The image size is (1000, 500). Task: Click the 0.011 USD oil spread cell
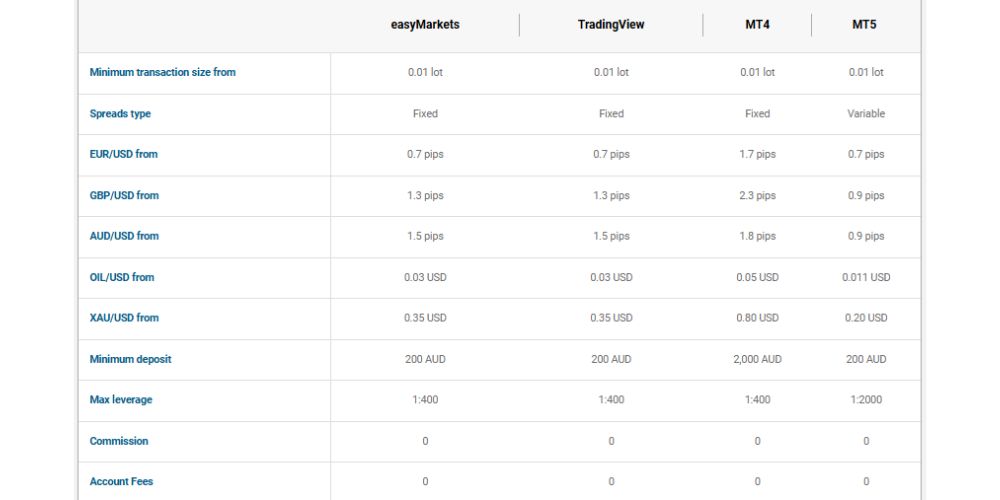(x=866, y=277)
